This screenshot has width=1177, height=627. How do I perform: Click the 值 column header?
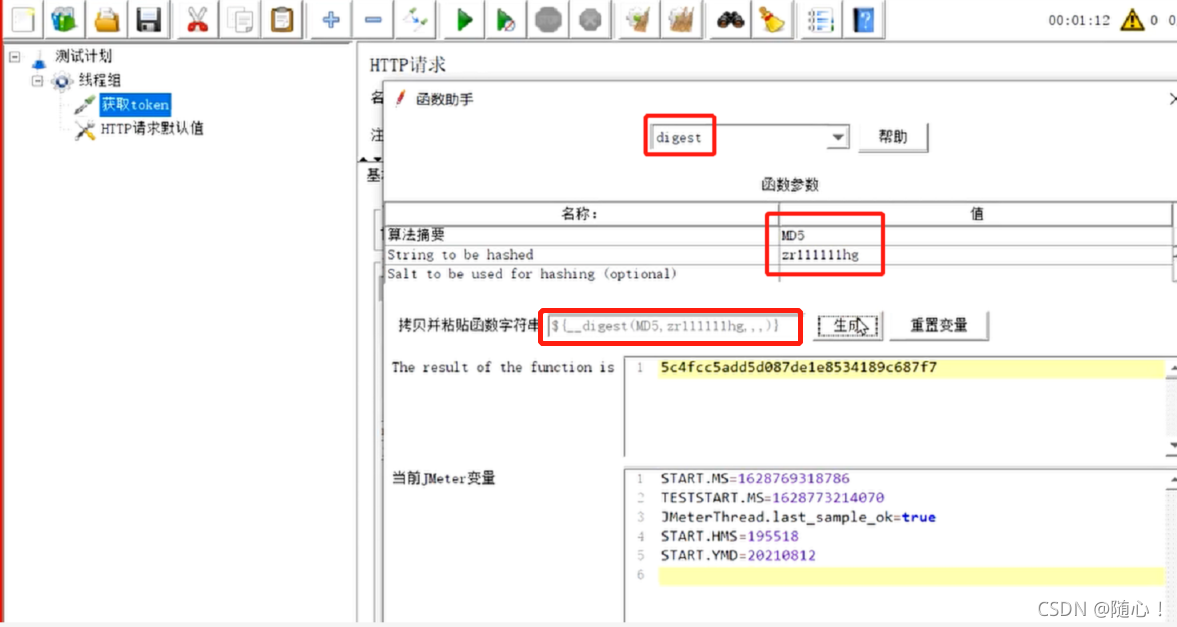point(975,214)
